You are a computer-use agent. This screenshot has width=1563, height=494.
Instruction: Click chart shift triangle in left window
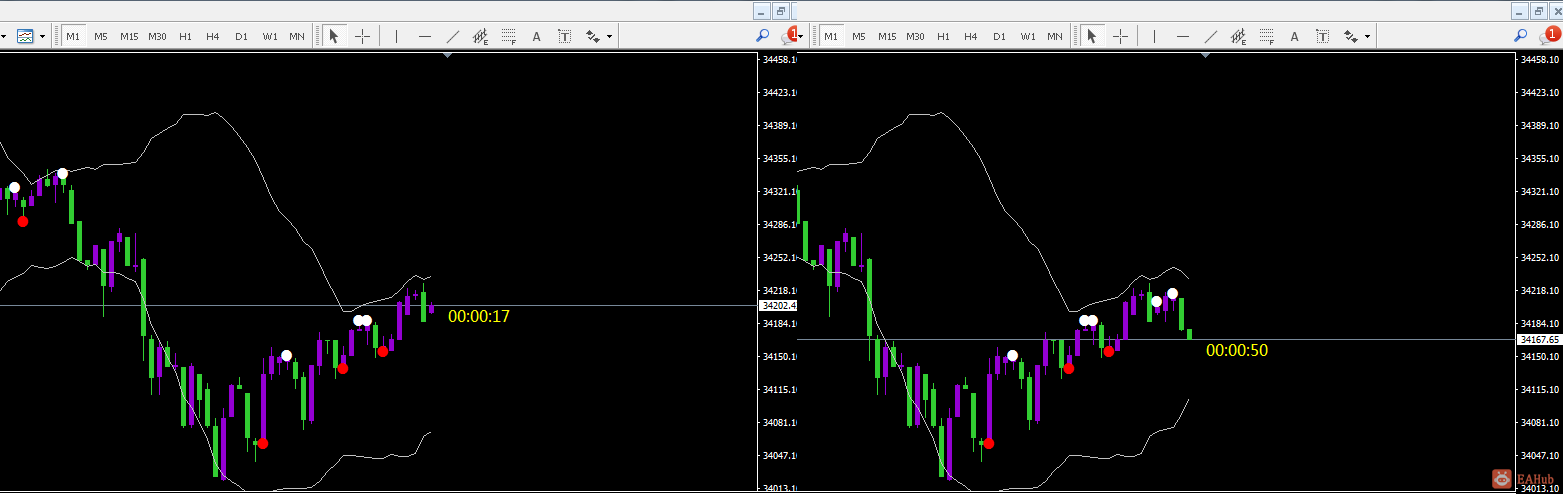point(447,56)
